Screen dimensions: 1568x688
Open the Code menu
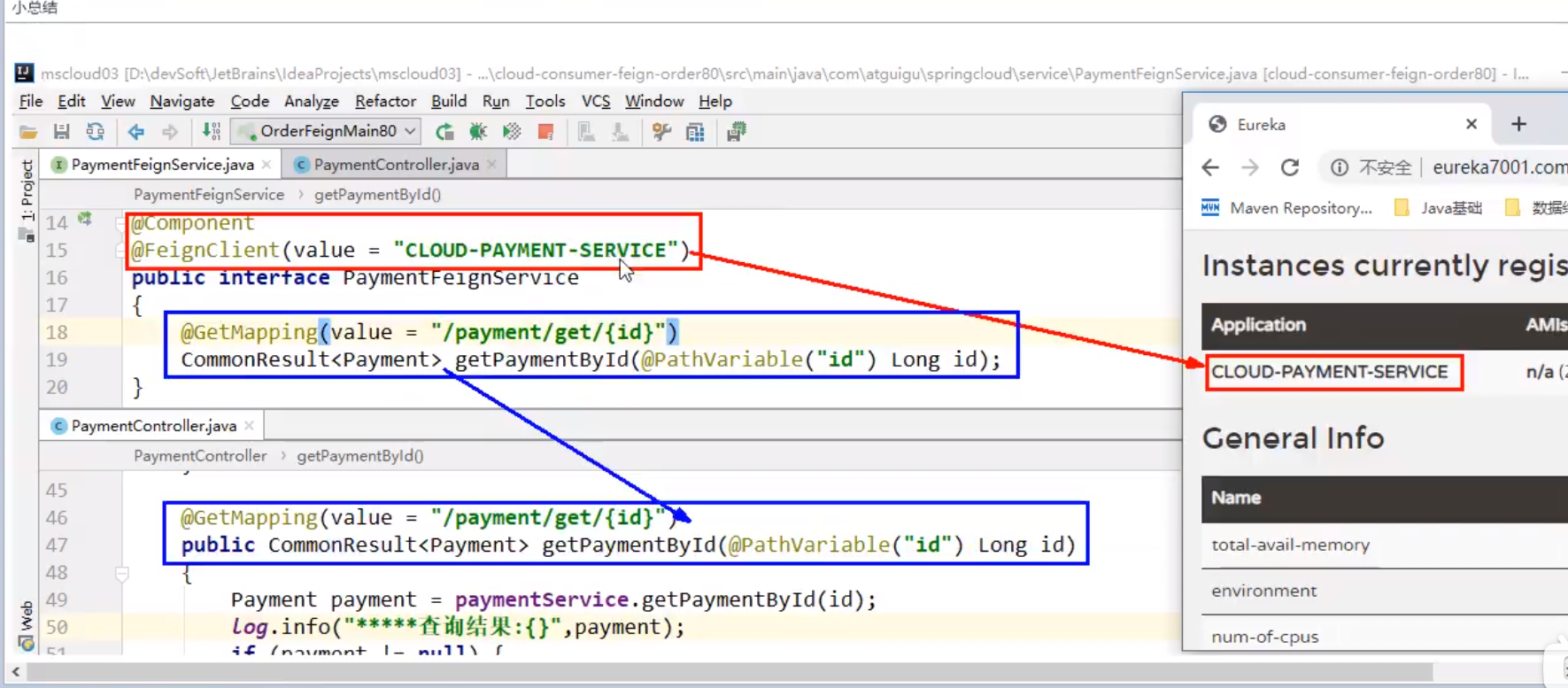pos(250,101)
